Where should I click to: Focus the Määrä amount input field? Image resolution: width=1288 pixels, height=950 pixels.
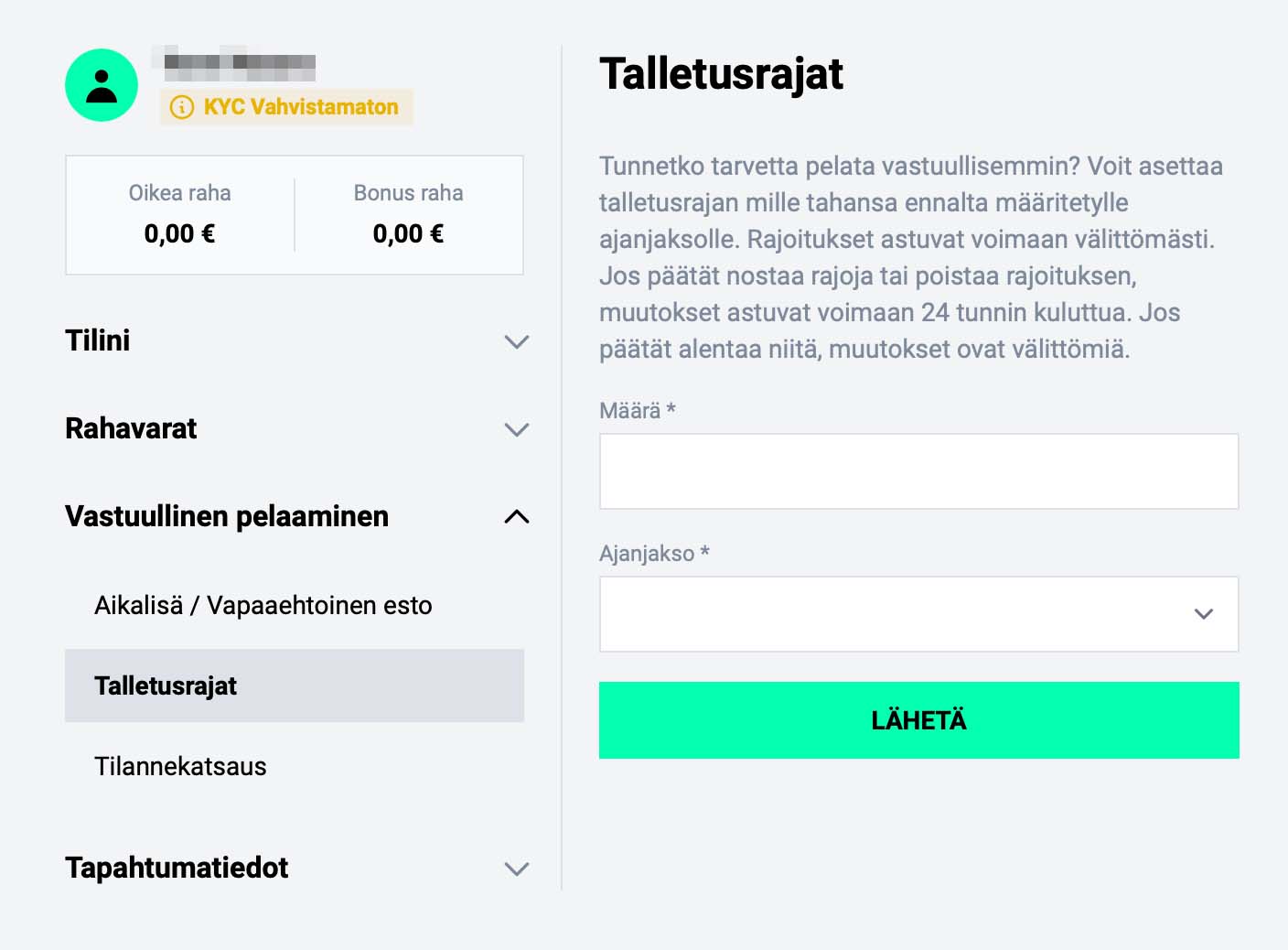(918, 471)
